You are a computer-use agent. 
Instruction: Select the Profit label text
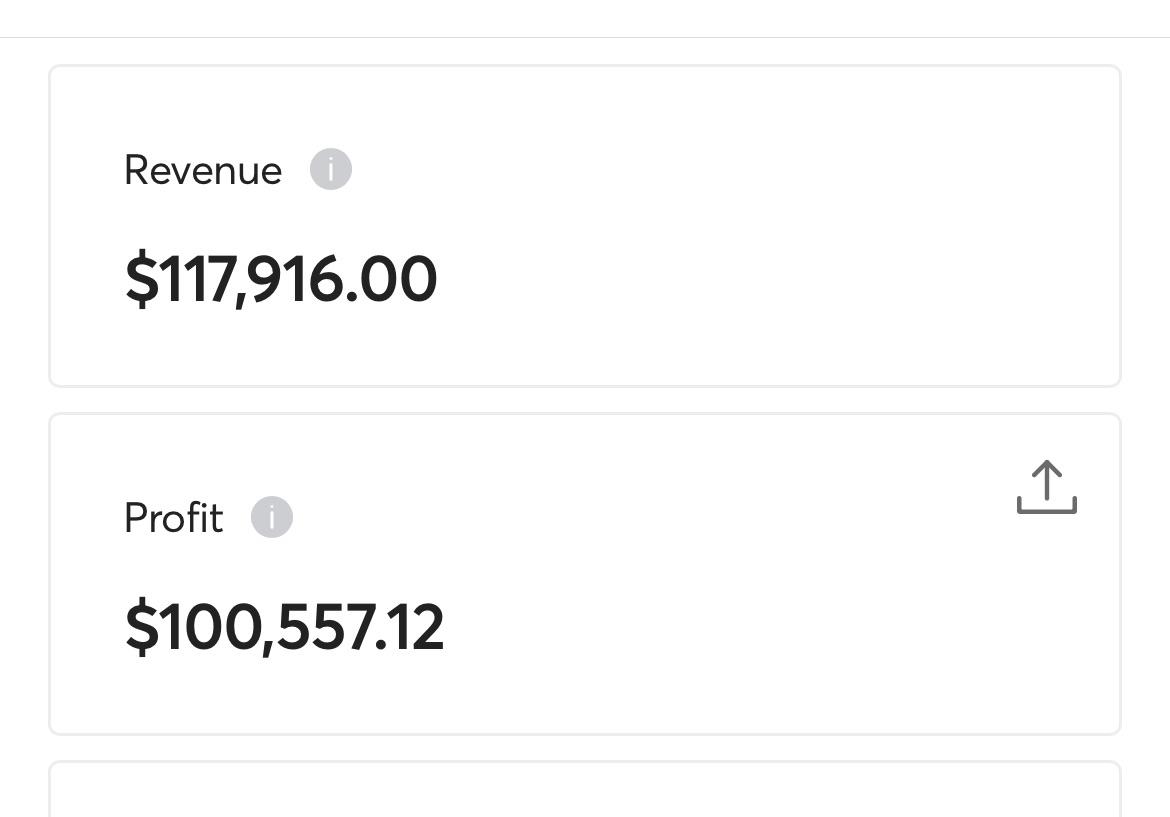(173, 518)
